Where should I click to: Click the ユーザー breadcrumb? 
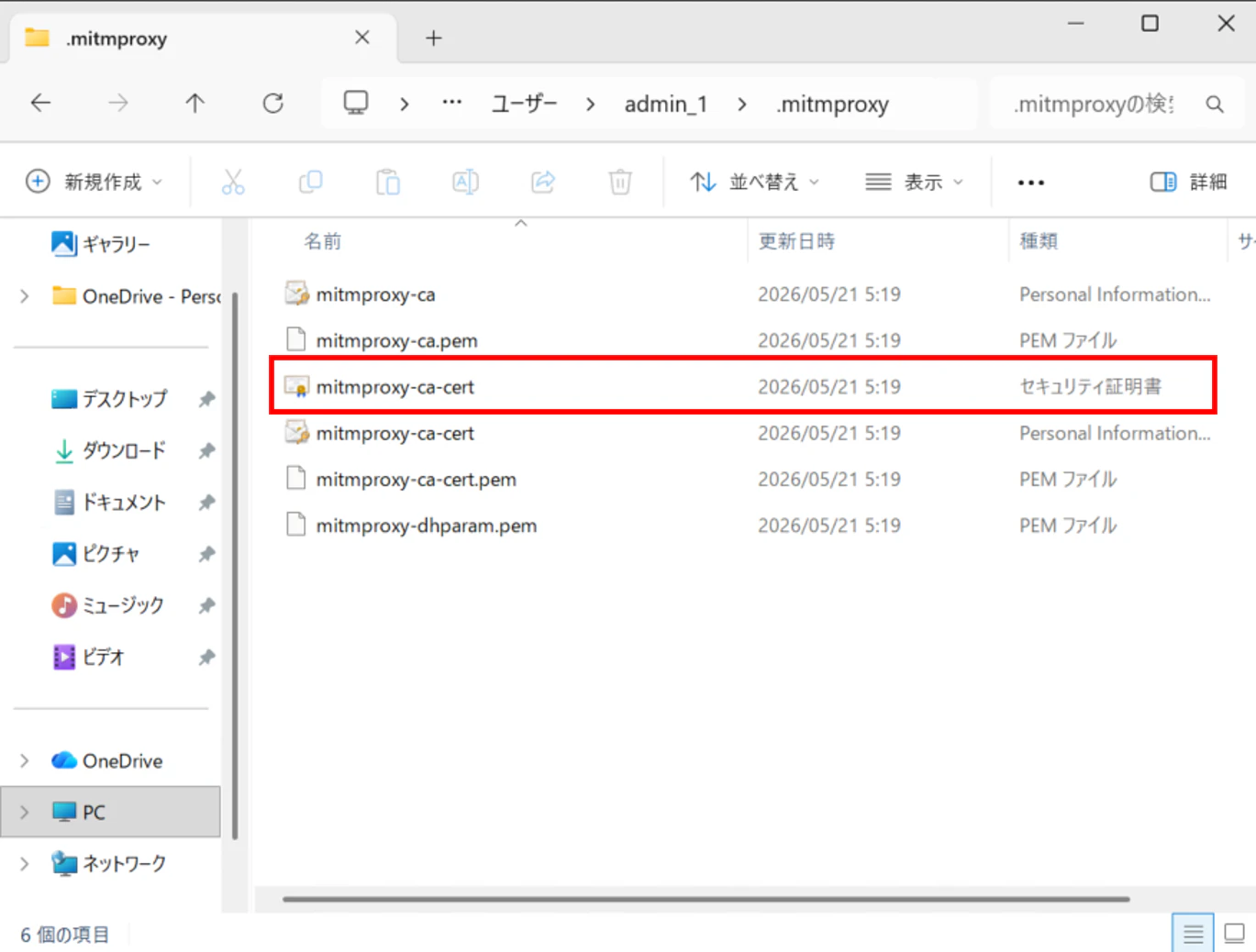(525, 104)
